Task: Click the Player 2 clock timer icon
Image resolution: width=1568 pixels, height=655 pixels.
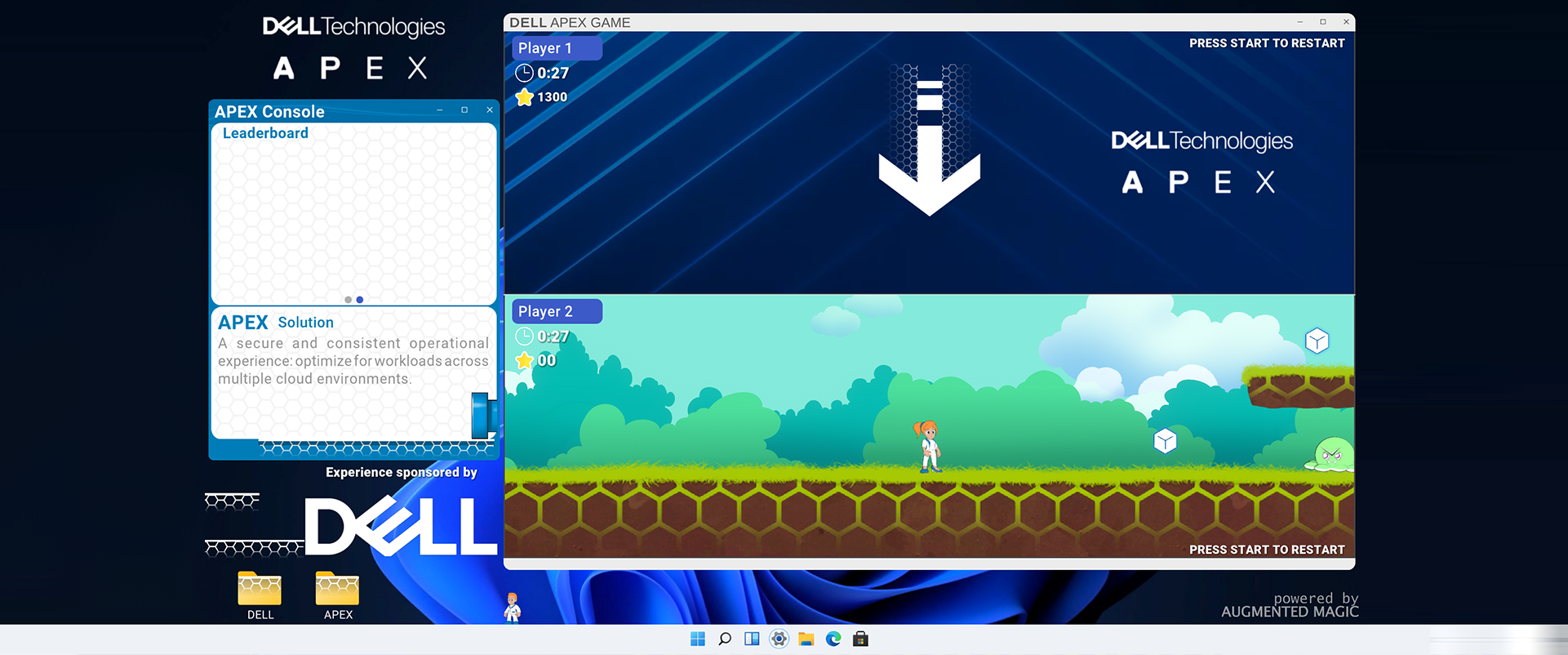Action: (x=524, y=336)
